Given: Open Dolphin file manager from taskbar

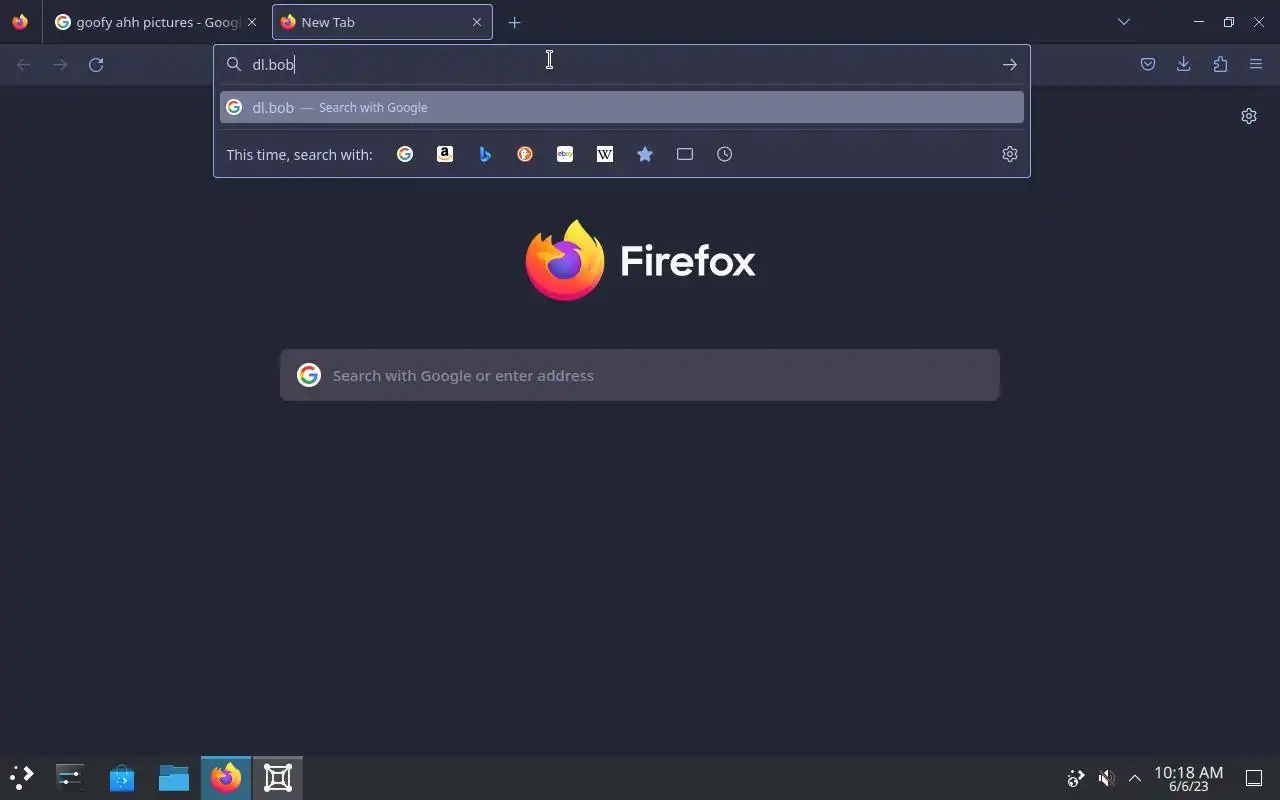Looking at the screenshot, I should (x=174, y=777).
